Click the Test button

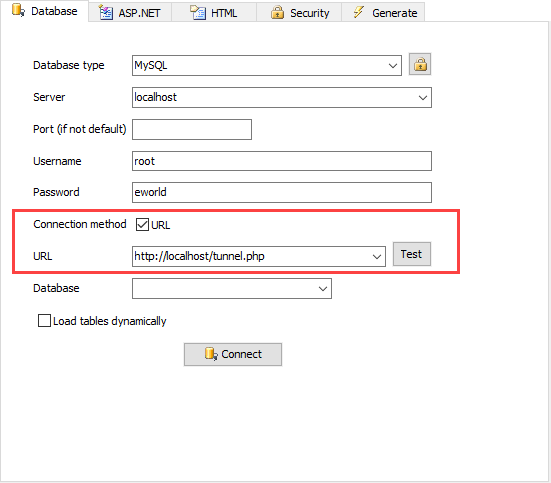click(x=412, y=254)
